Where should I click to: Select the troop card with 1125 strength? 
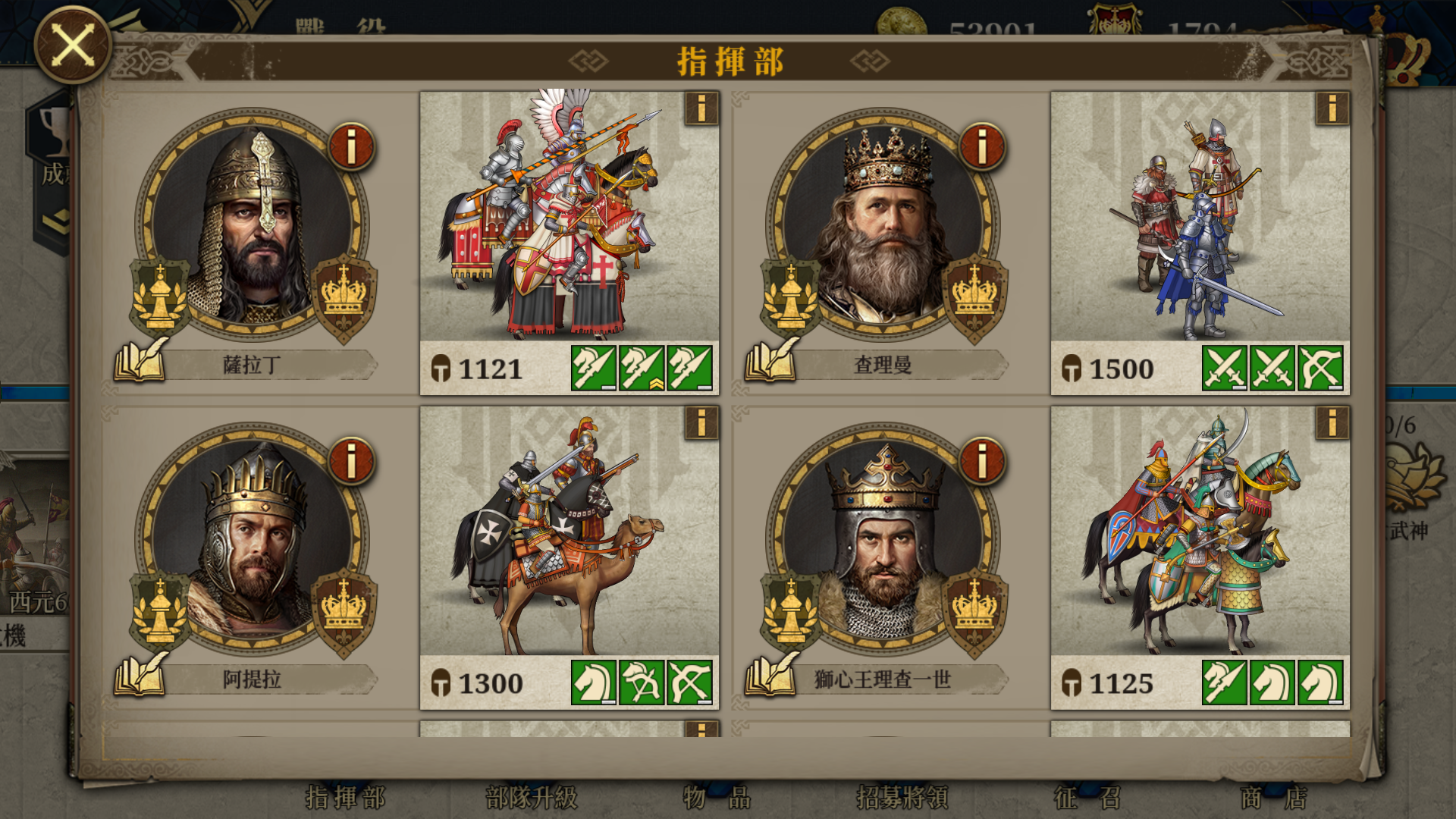1200,557
